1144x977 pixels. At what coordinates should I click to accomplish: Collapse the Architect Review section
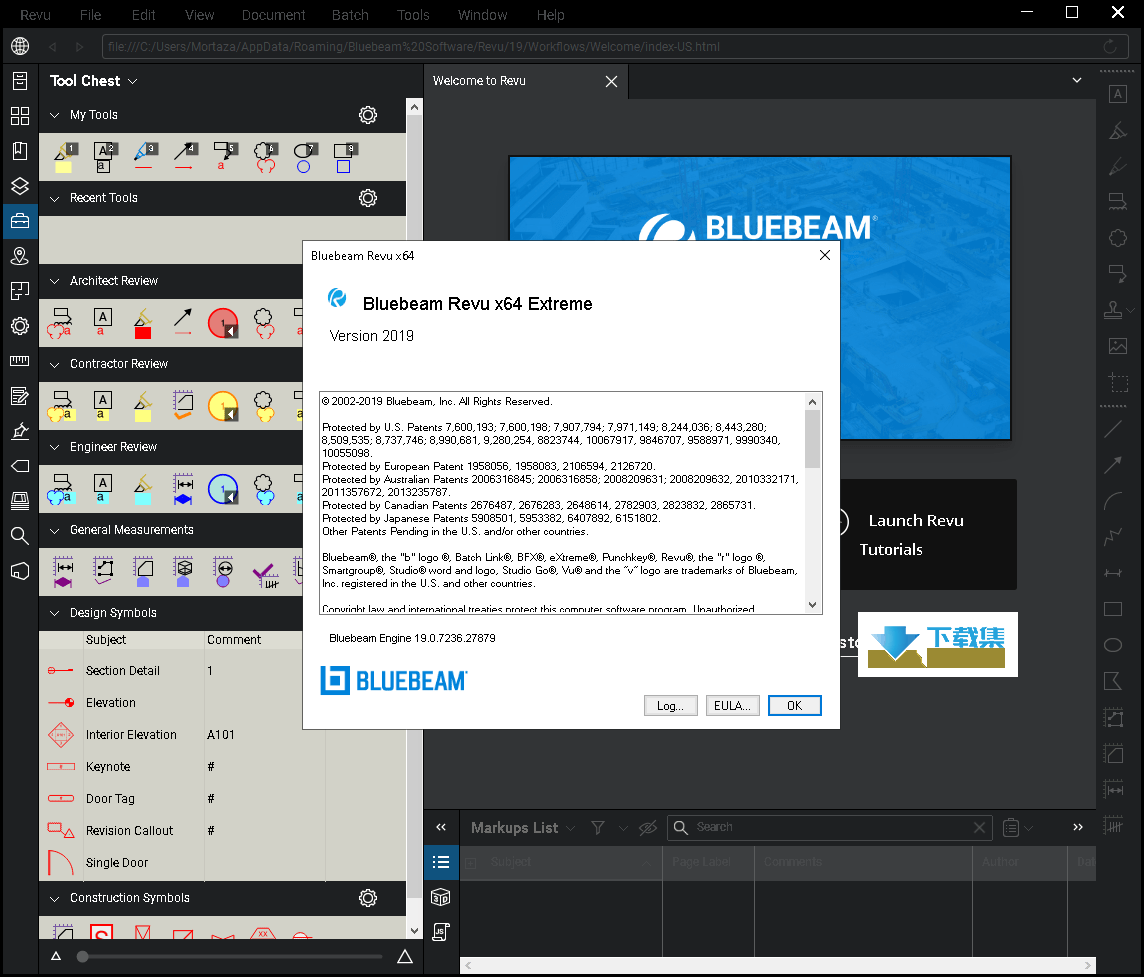coord(54,281)
